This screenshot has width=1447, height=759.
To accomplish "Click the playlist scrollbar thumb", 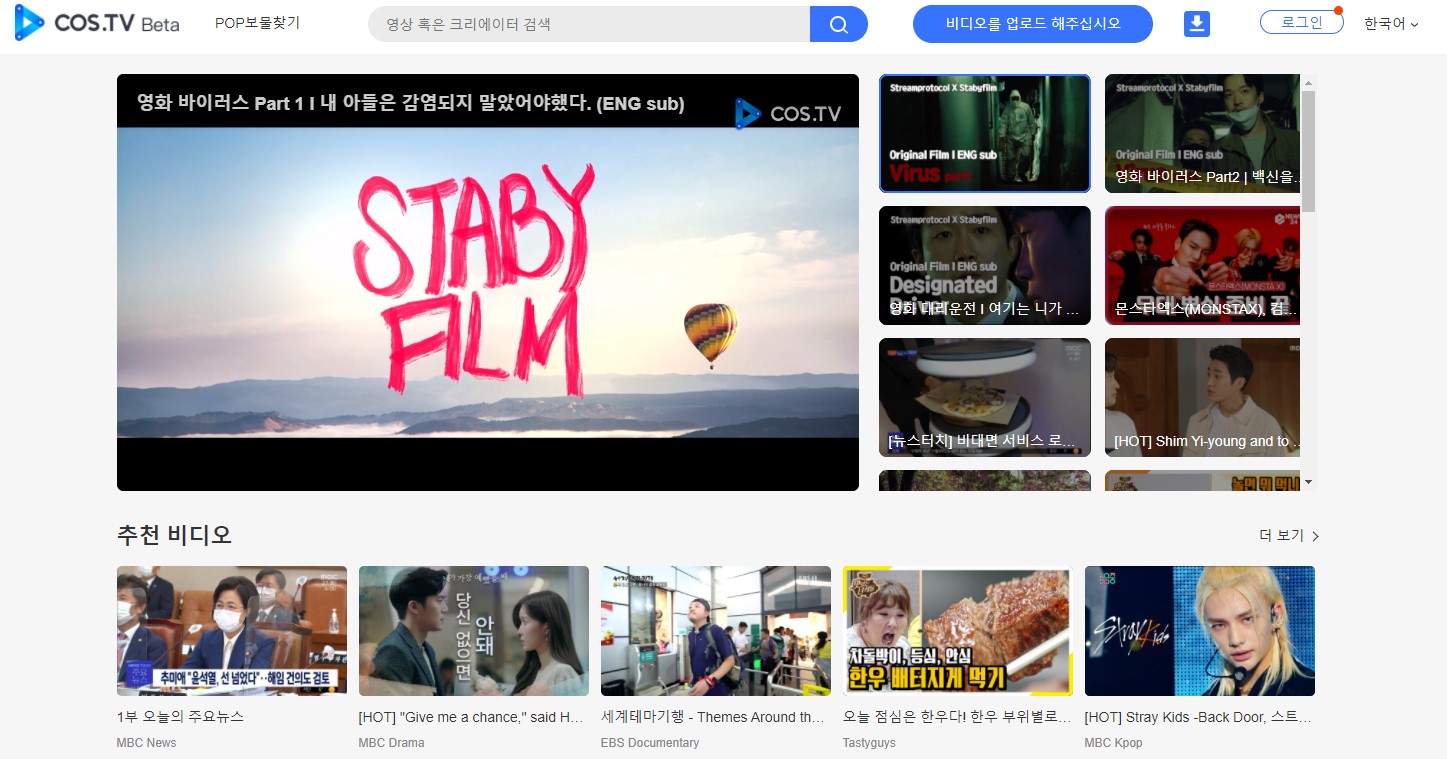I will pyautogui.click(x=1308, y=151).
